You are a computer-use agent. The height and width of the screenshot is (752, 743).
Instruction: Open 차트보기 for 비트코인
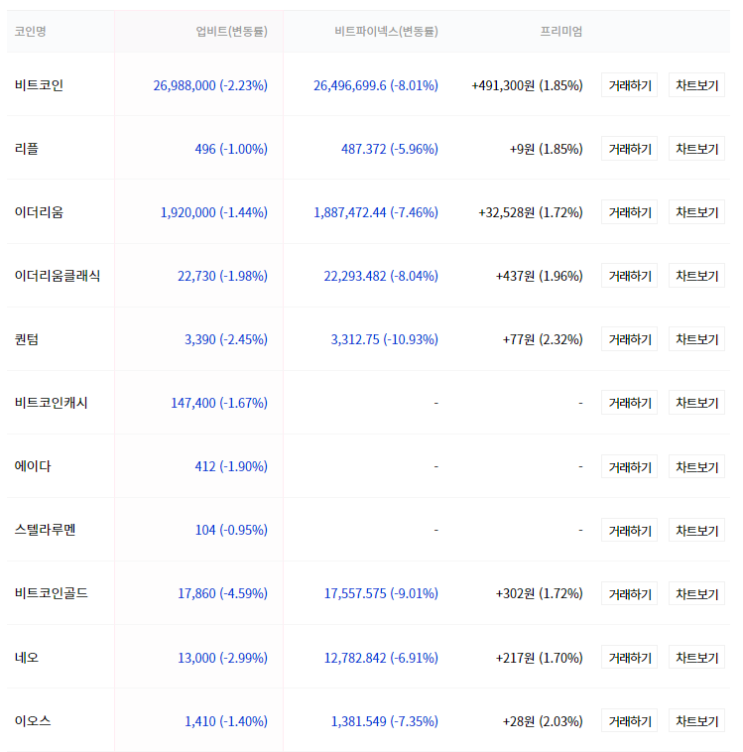click(x=696, y=85)
